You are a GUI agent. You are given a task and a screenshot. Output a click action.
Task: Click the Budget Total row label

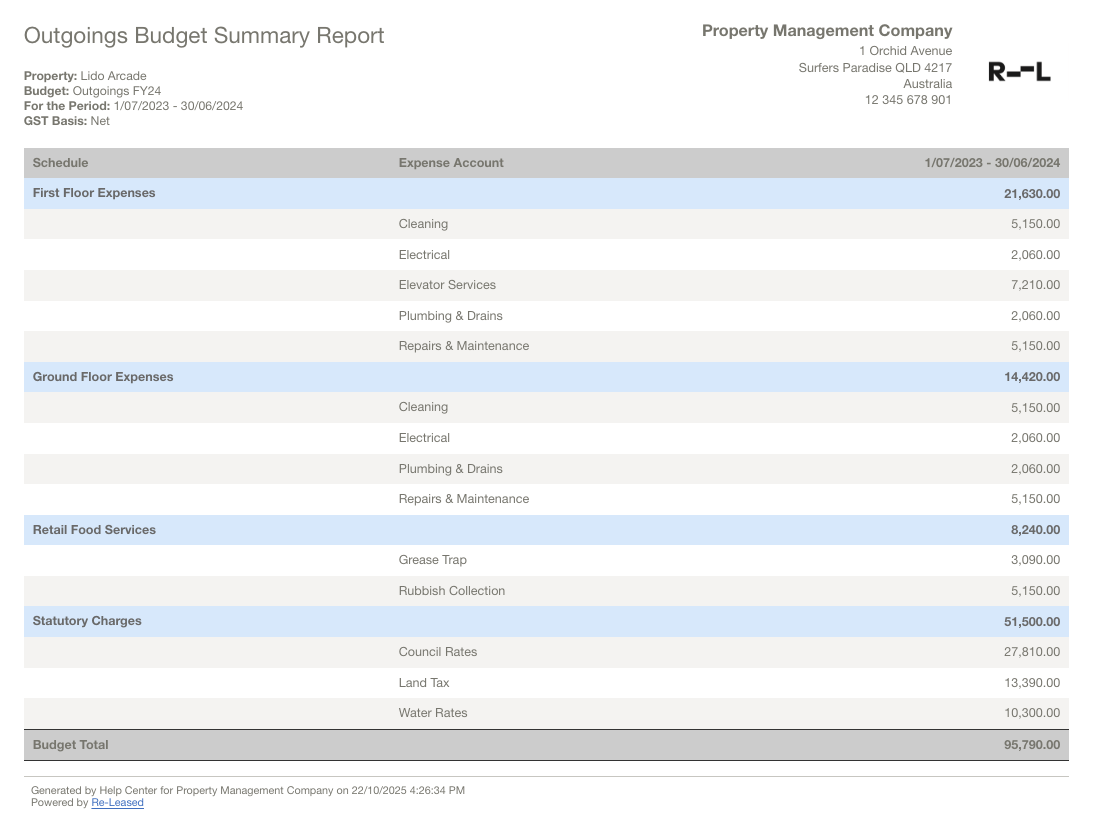(x=70, y=745)
